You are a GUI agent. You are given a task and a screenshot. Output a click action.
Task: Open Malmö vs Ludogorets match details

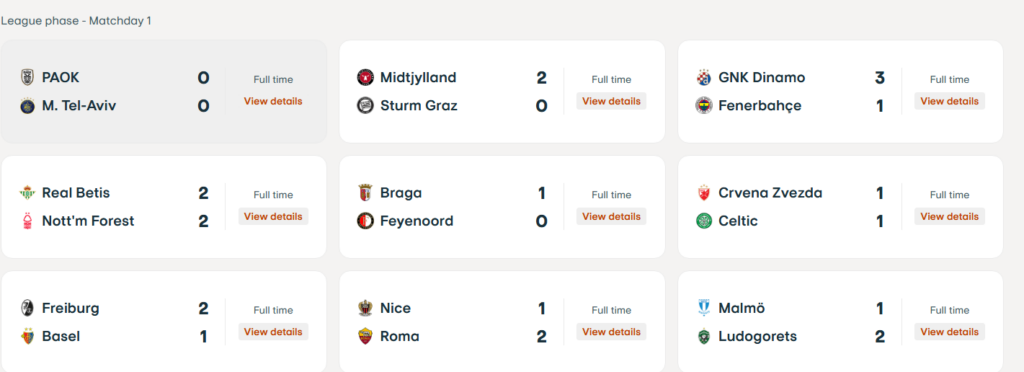coord(950,332)
